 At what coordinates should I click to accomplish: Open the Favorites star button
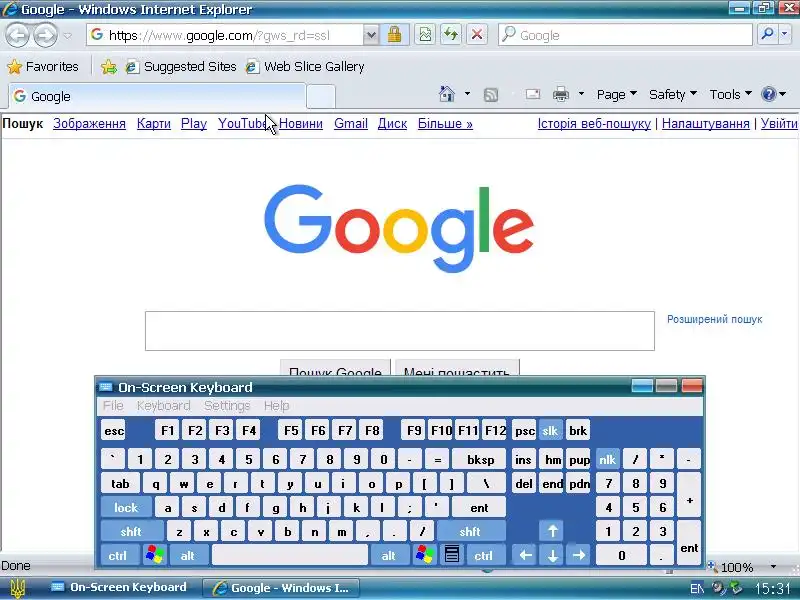click(43, 67)
